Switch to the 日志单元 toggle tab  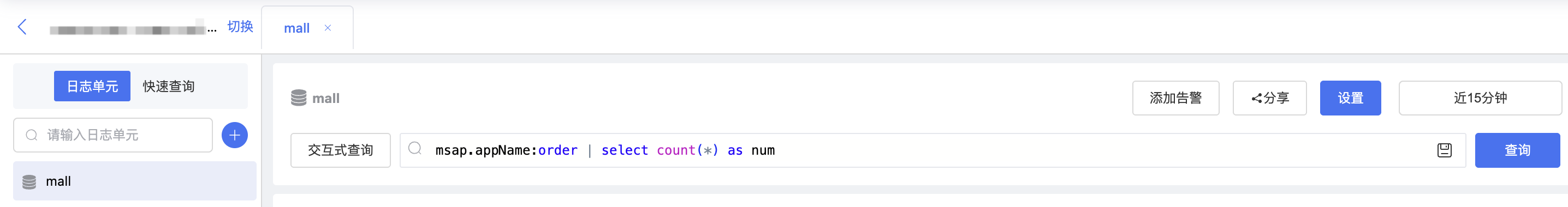coord(92,86)
